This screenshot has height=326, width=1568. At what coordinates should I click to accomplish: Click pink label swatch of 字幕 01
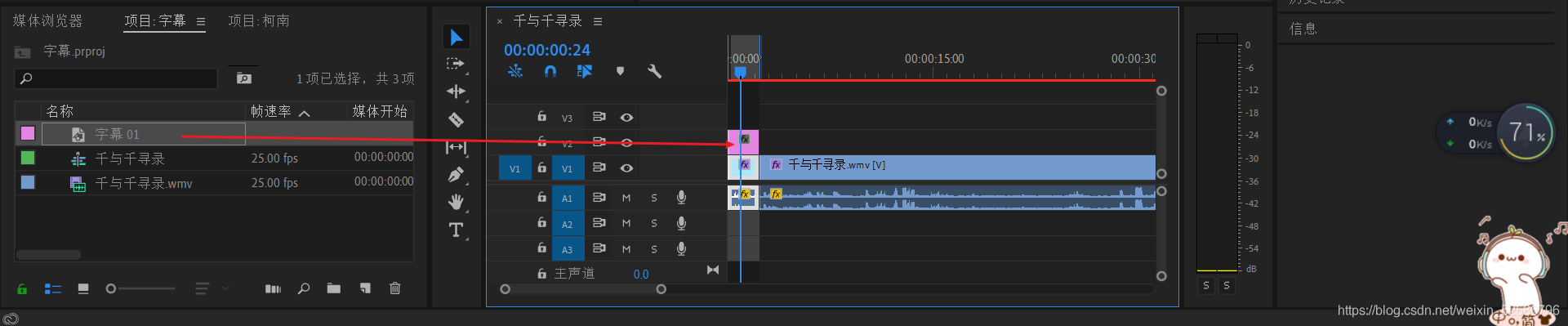[x=28, y=133]
